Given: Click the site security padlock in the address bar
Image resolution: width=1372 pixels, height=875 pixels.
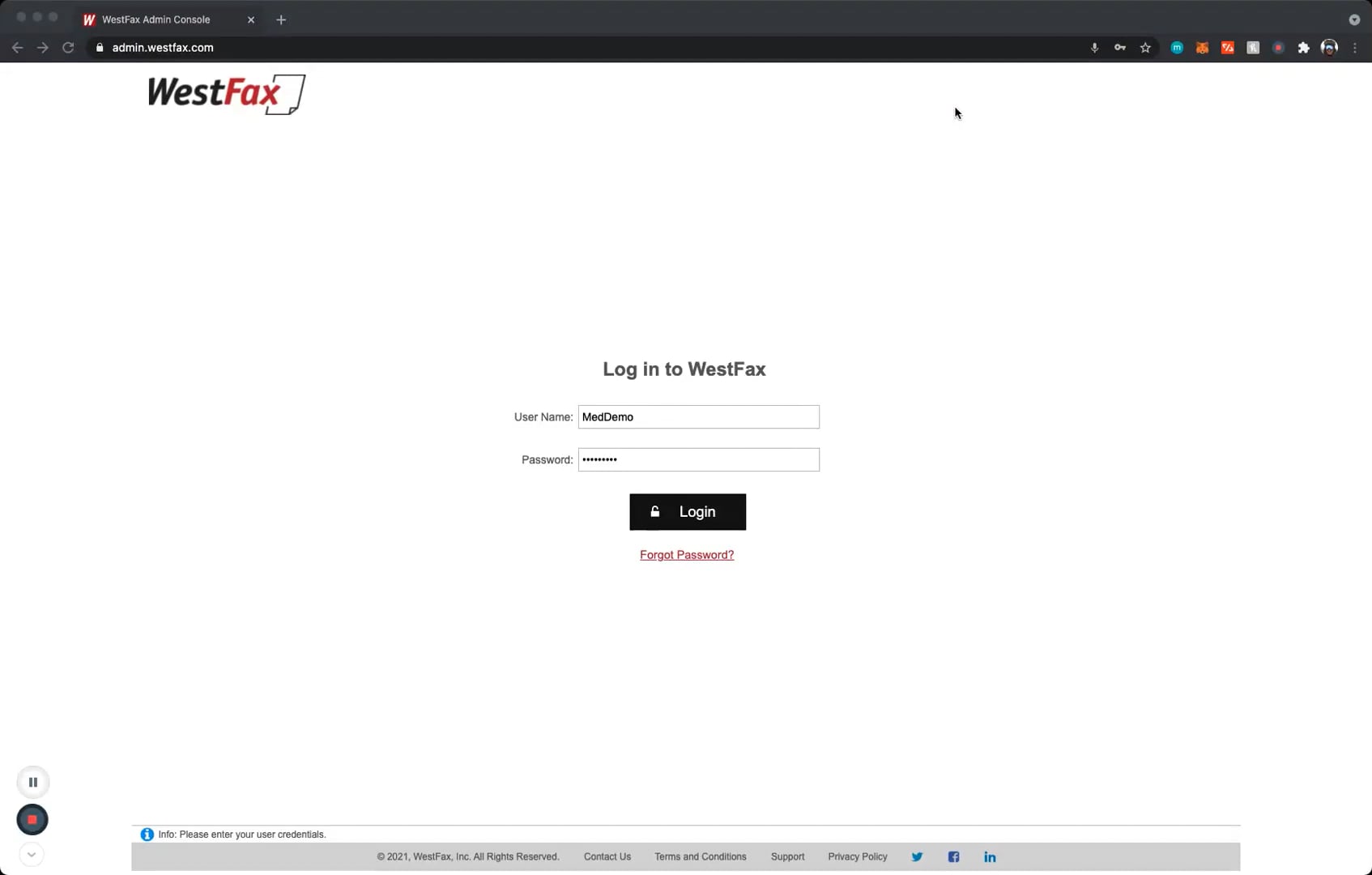Looking at the screenshot, I should [x=100, y=47].
